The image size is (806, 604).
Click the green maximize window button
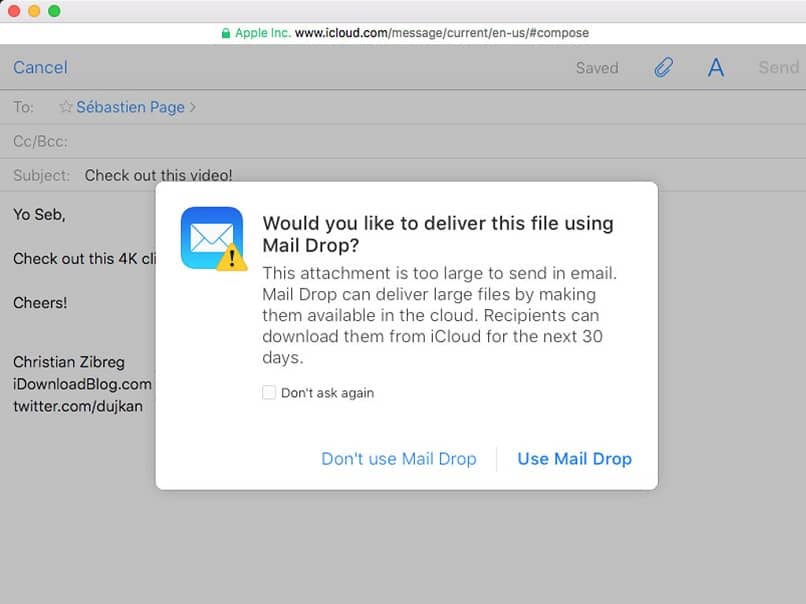click(54, 11)
